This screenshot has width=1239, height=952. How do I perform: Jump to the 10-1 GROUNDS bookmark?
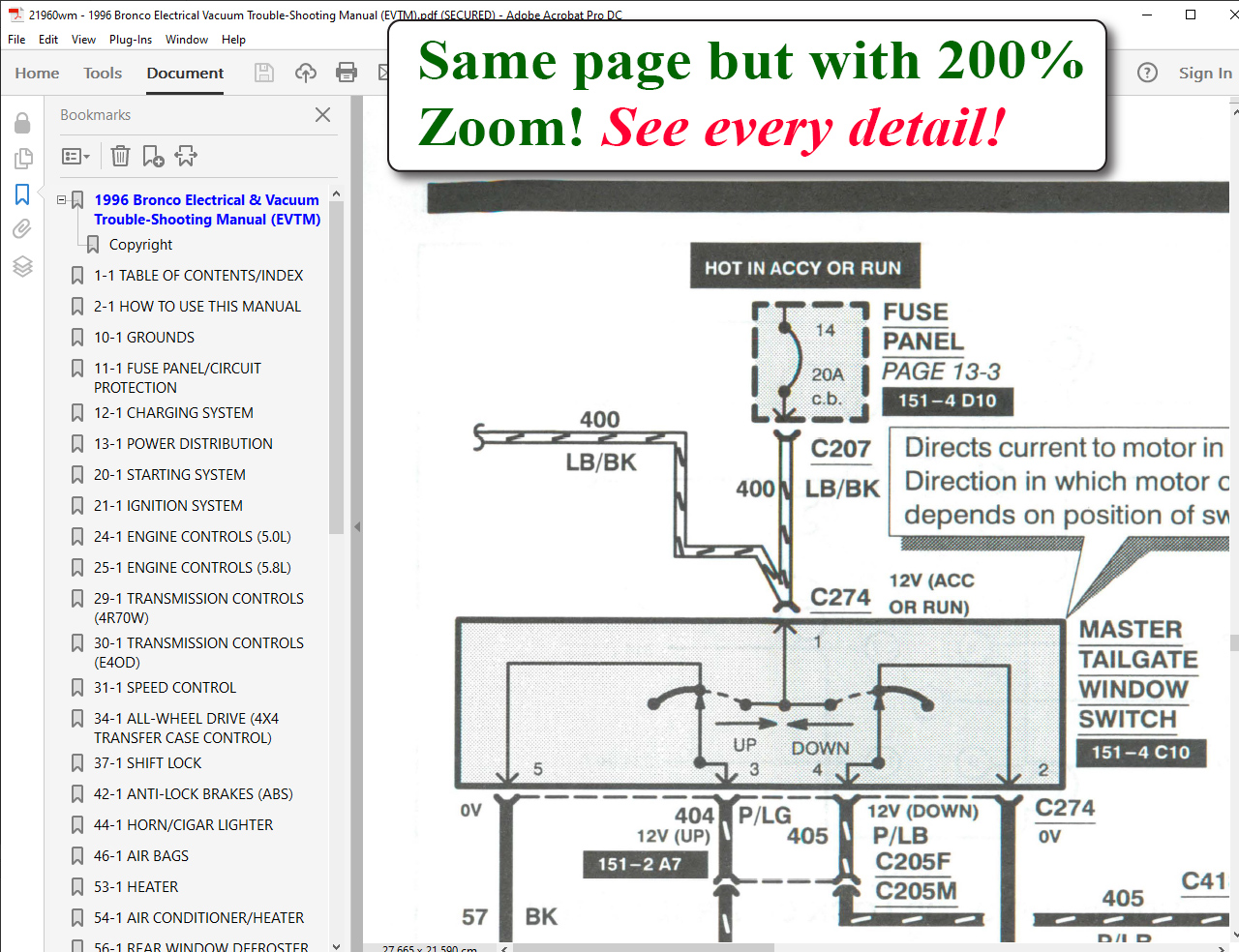click(x=144, y=338)
